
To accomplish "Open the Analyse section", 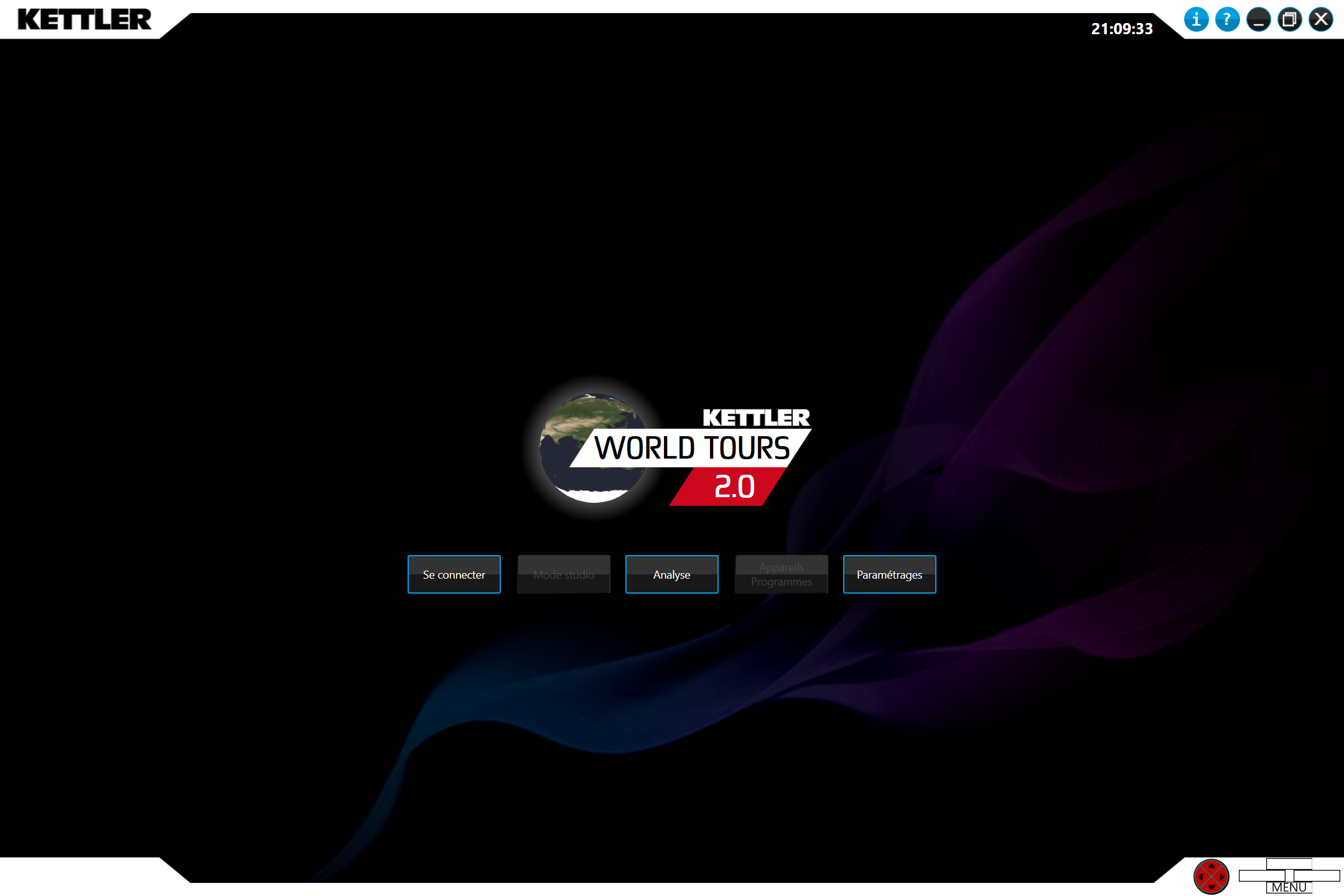I will click(x=672, y=574).
